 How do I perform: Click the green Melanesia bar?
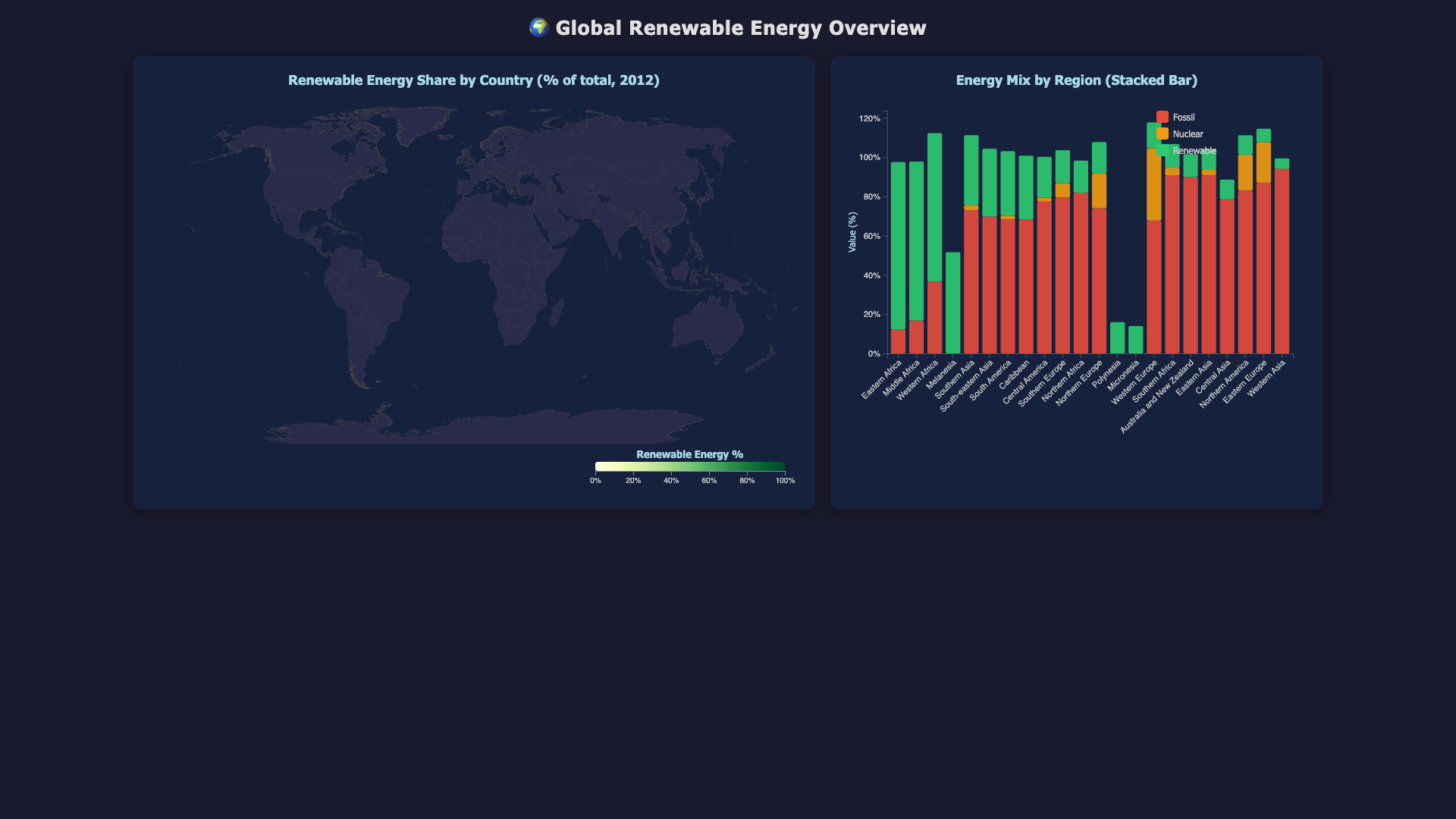click(x=953, y=303)
